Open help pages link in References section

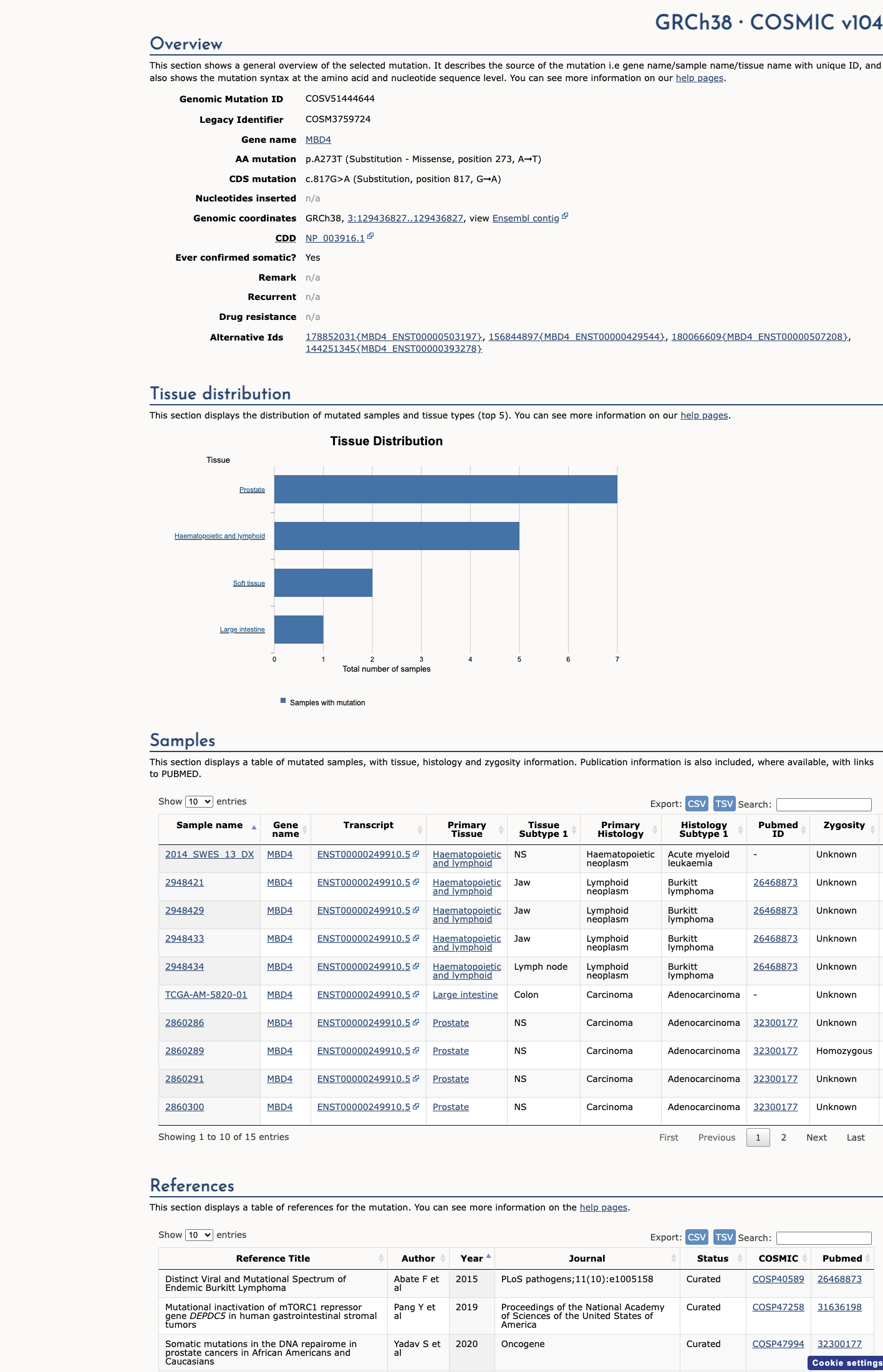[x=604, y=1207]
